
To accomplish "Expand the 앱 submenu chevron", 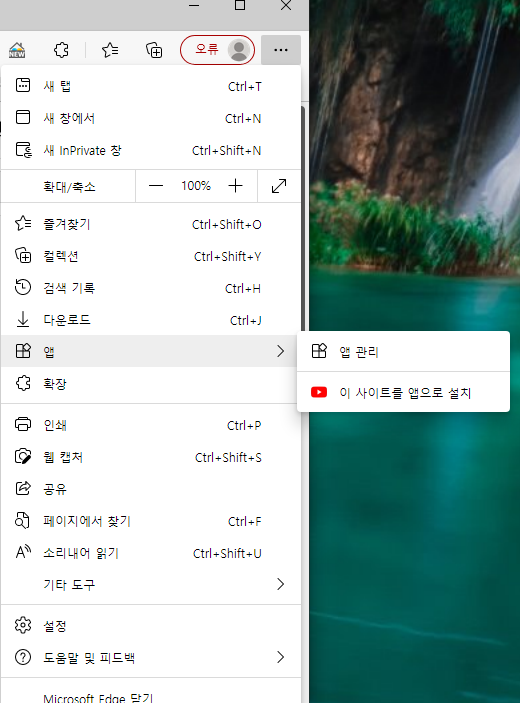I will 281,351.
